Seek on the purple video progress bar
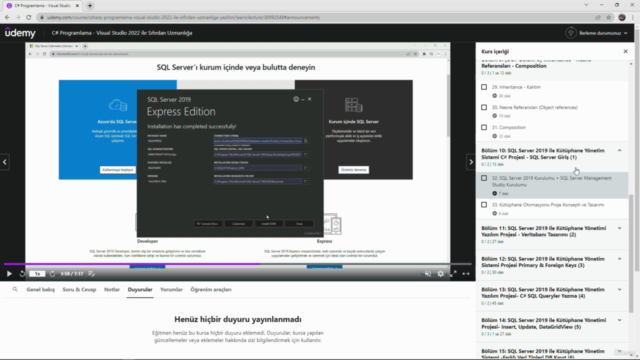Viewport: 640px width, 360px height. click(238, 264)
